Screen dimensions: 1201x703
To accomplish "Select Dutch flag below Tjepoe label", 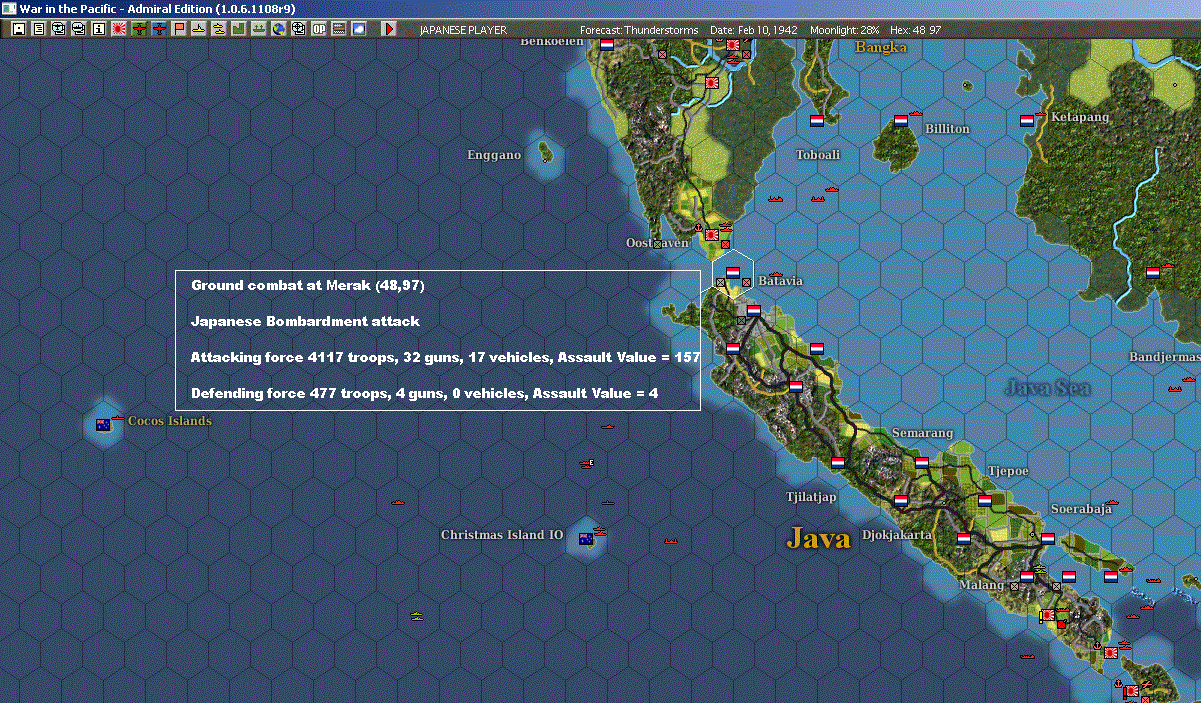I will point(984,501).
